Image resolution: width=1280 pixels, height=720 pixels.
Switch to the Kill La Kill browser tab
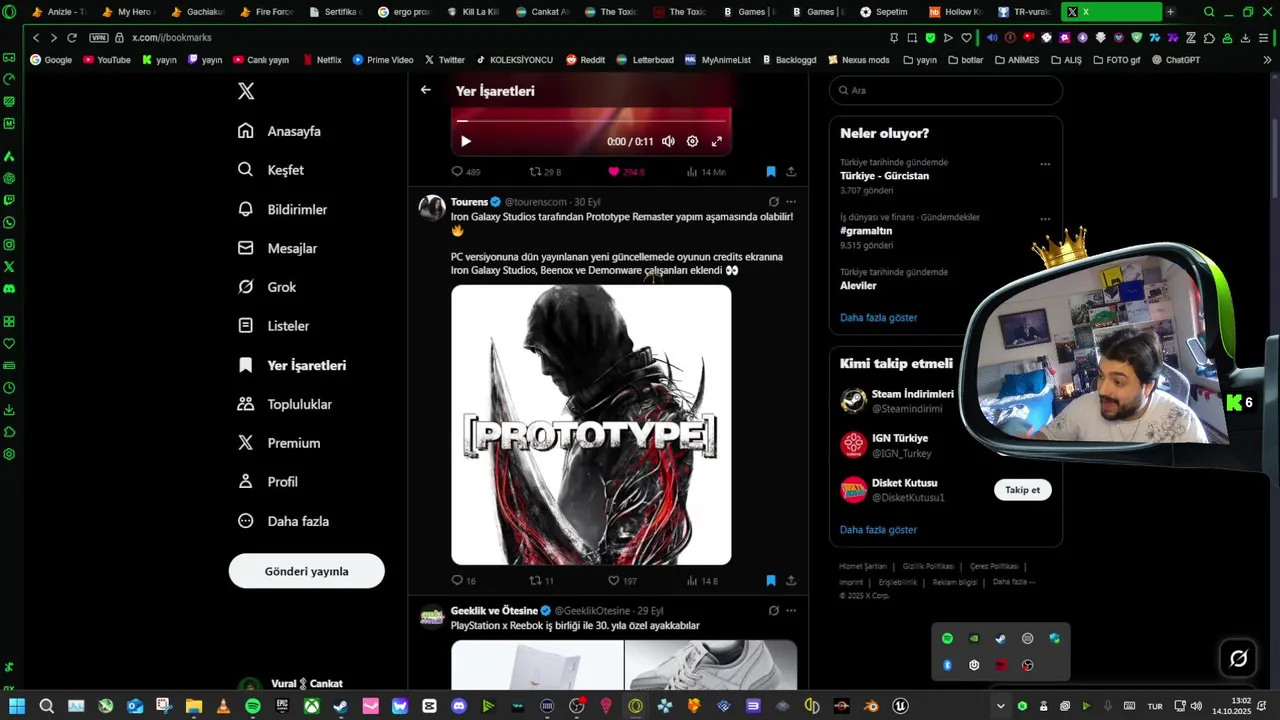474,12
